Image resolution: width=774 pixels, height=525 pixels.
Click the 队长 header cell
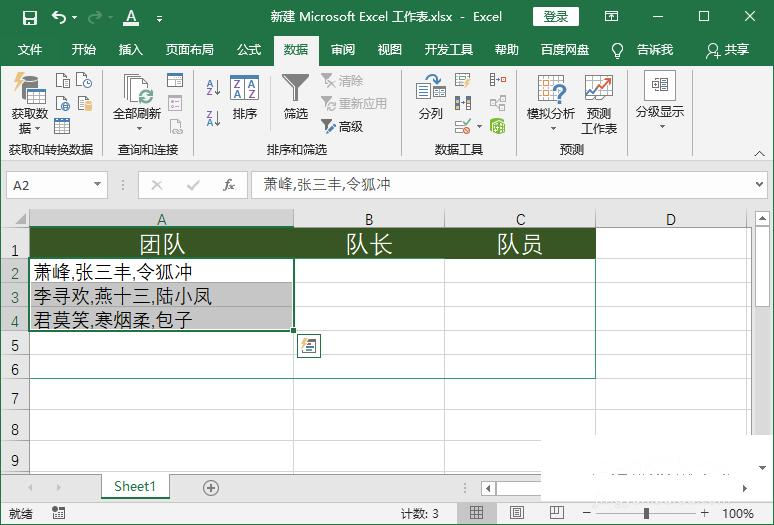(369, 243)
